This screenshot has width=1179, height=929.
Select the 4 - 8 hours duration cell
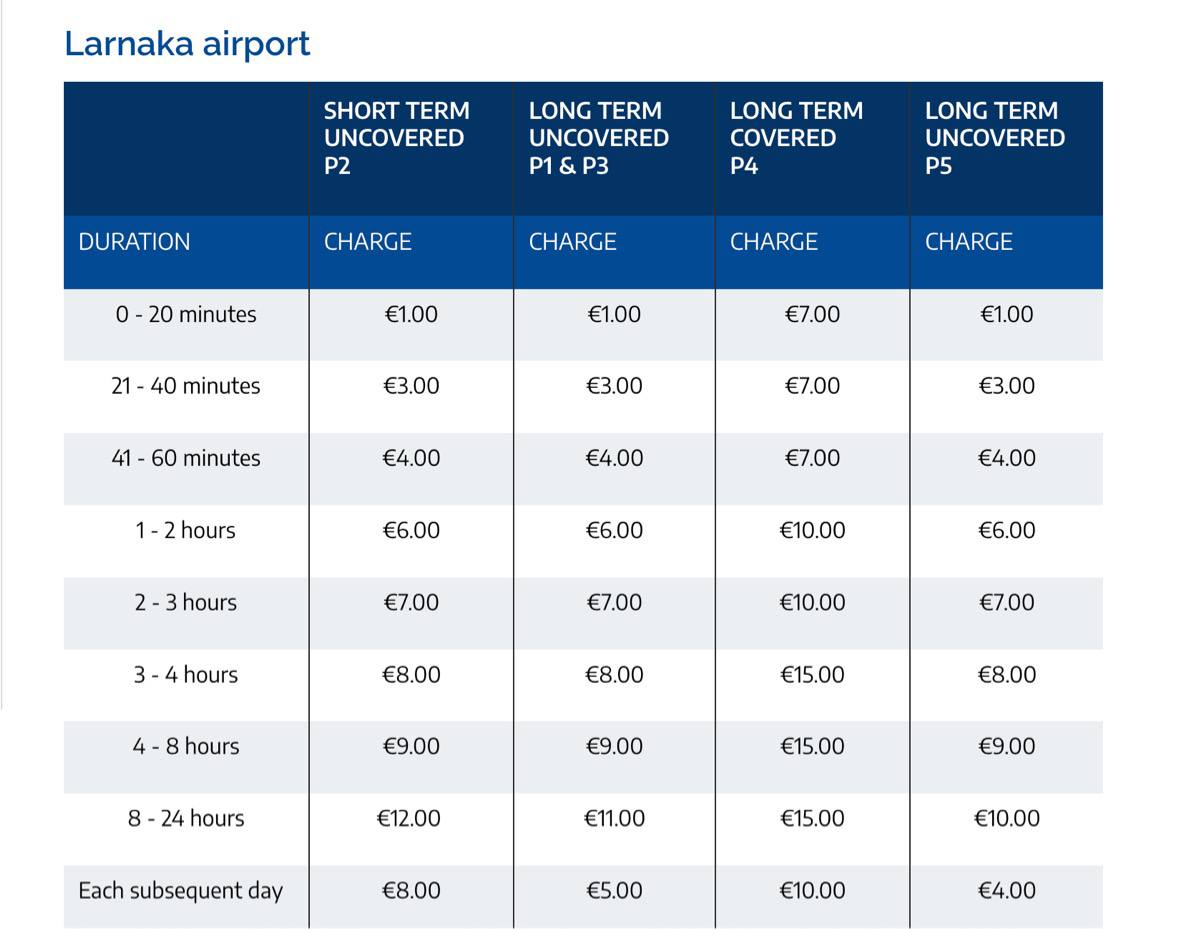186,746
